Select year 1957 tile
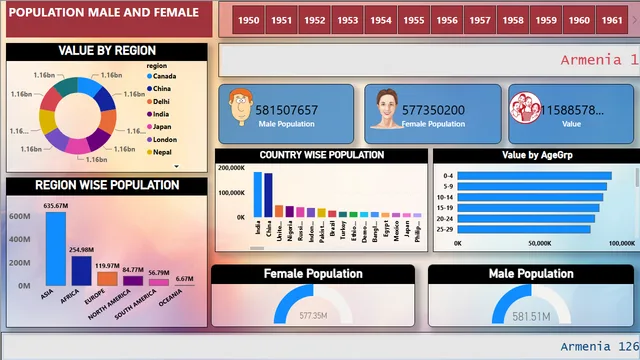The image size is (640, 360). pos(480,20)
